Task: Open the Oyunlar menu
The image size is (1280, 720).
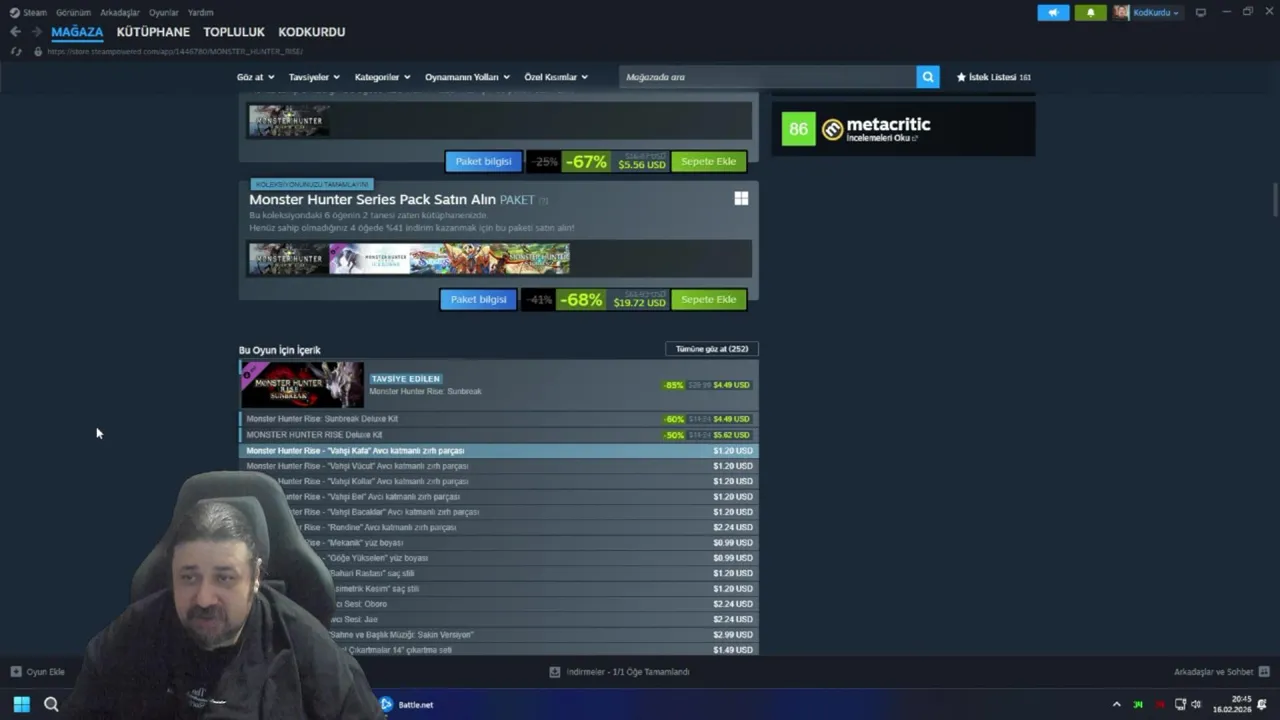Action: 164,12
